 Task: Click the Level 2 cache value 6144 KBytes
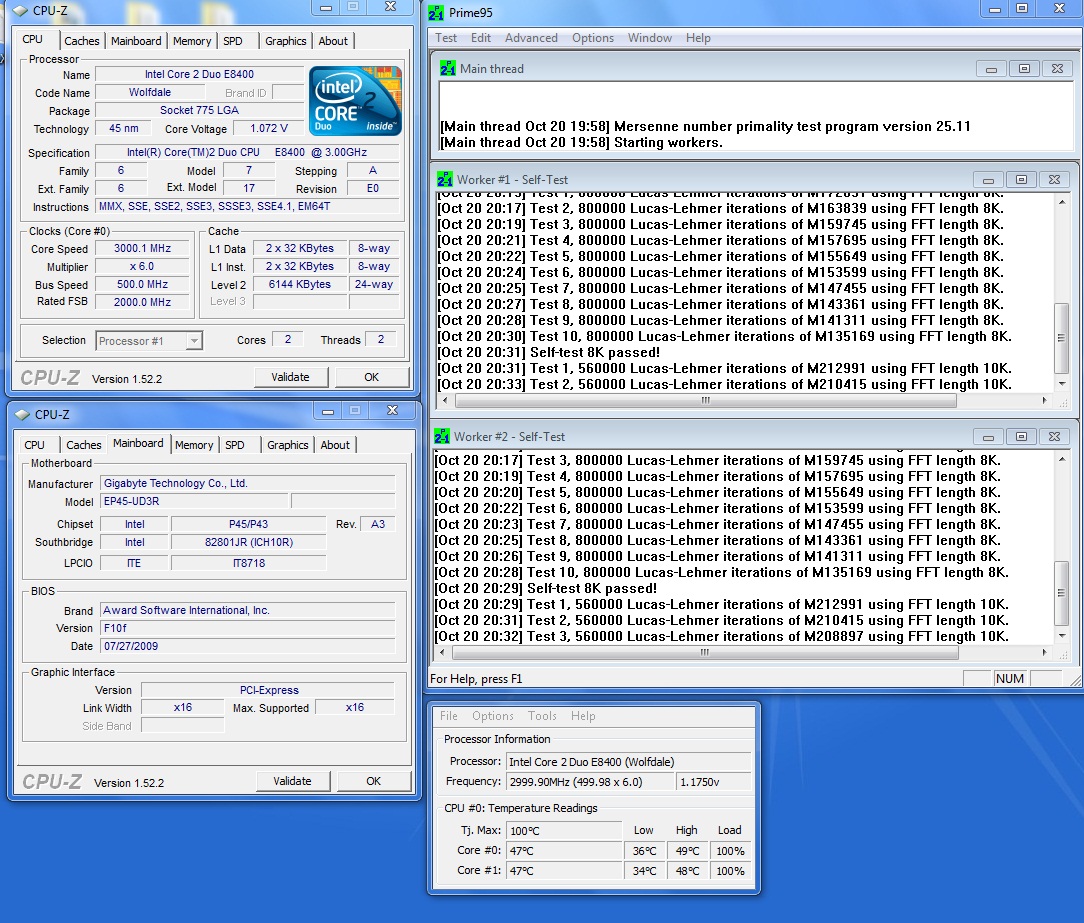299,284
